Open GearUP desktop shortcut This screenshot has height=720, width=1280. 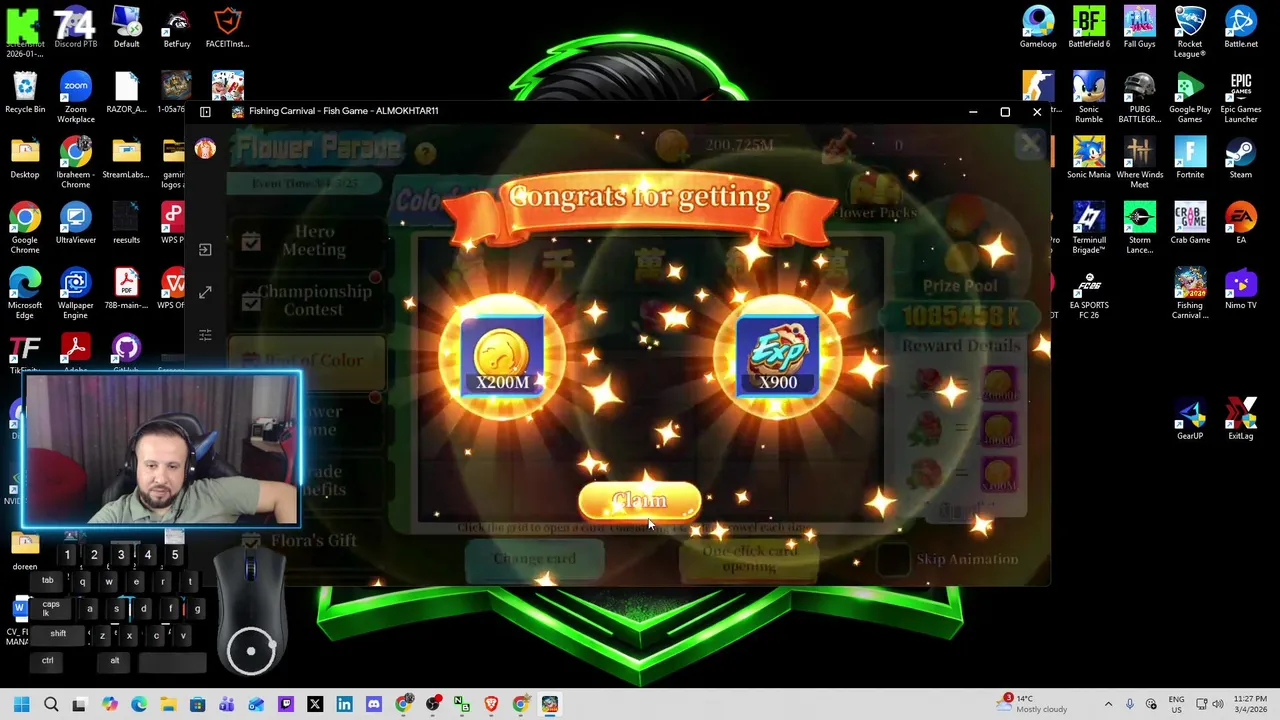(1190, 419)
